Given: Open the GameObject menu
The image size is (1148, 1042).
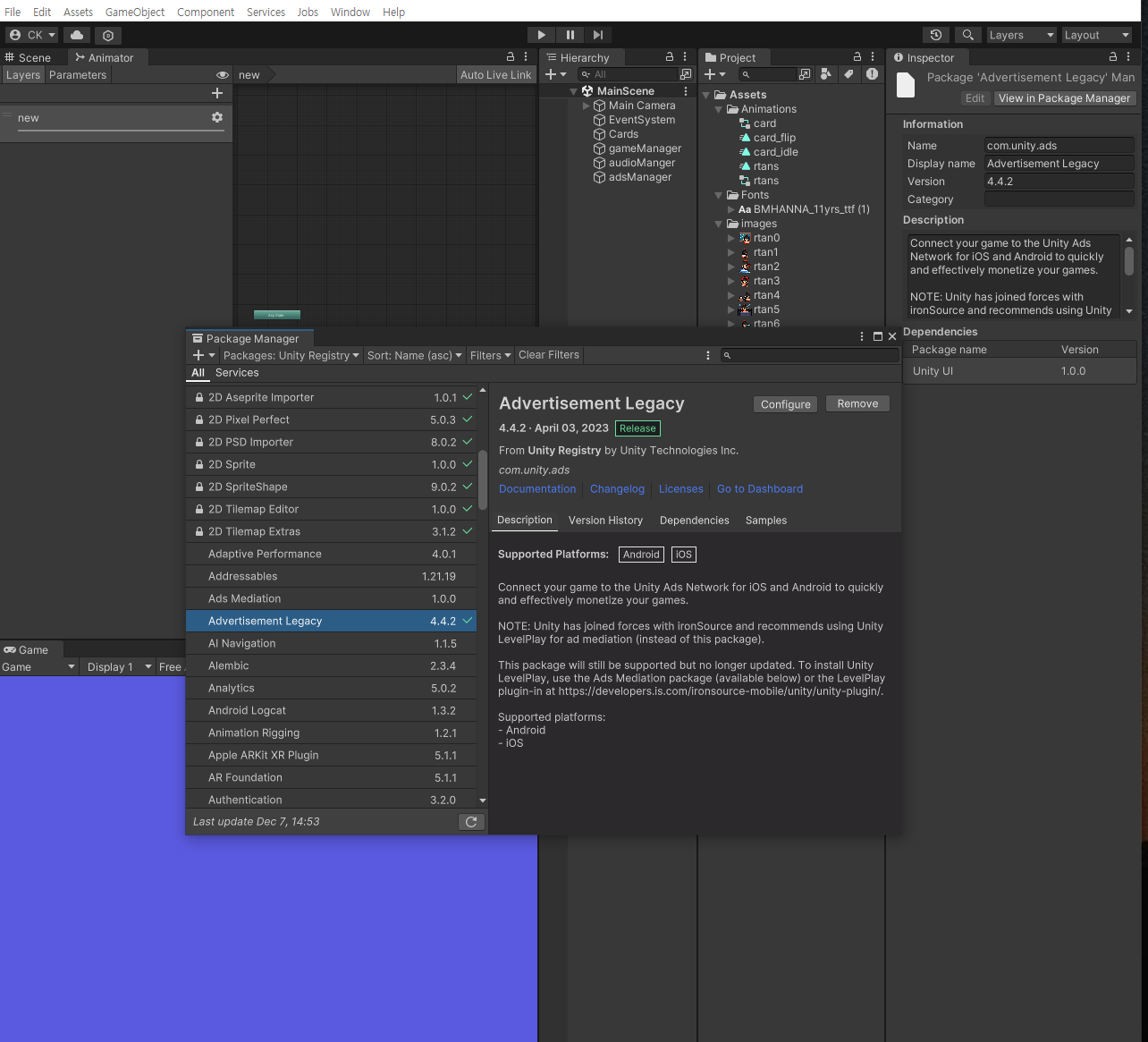Looking at the screenshot, I should [x=135, y=12].
